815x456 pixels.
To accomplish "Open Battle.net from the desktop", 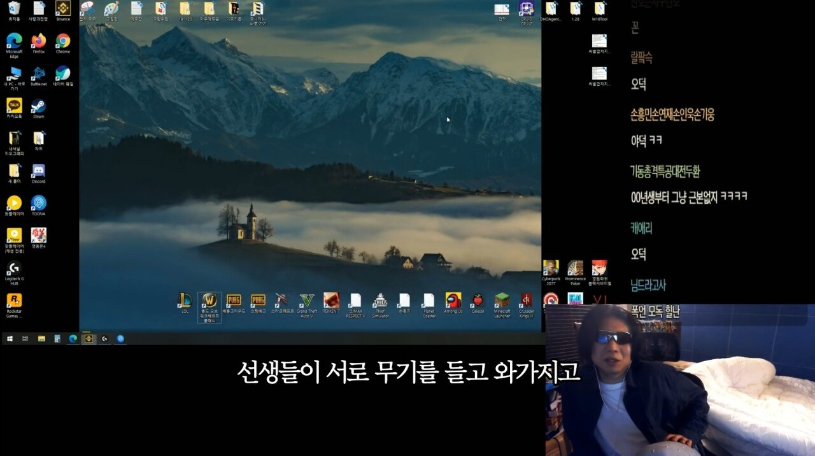I will pyautogui.click(x=38, y=76).
